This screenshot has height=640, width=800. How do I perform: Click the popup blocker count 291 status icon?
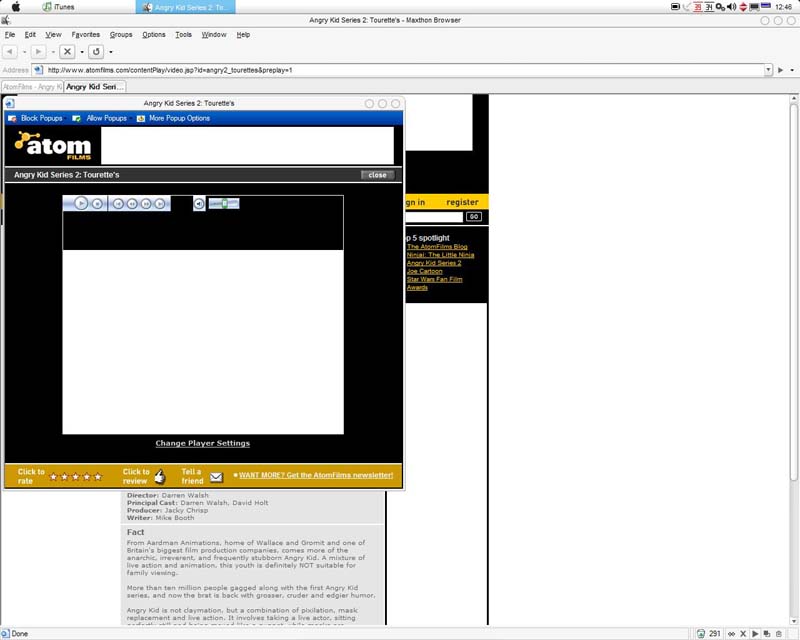pos(709,633)
